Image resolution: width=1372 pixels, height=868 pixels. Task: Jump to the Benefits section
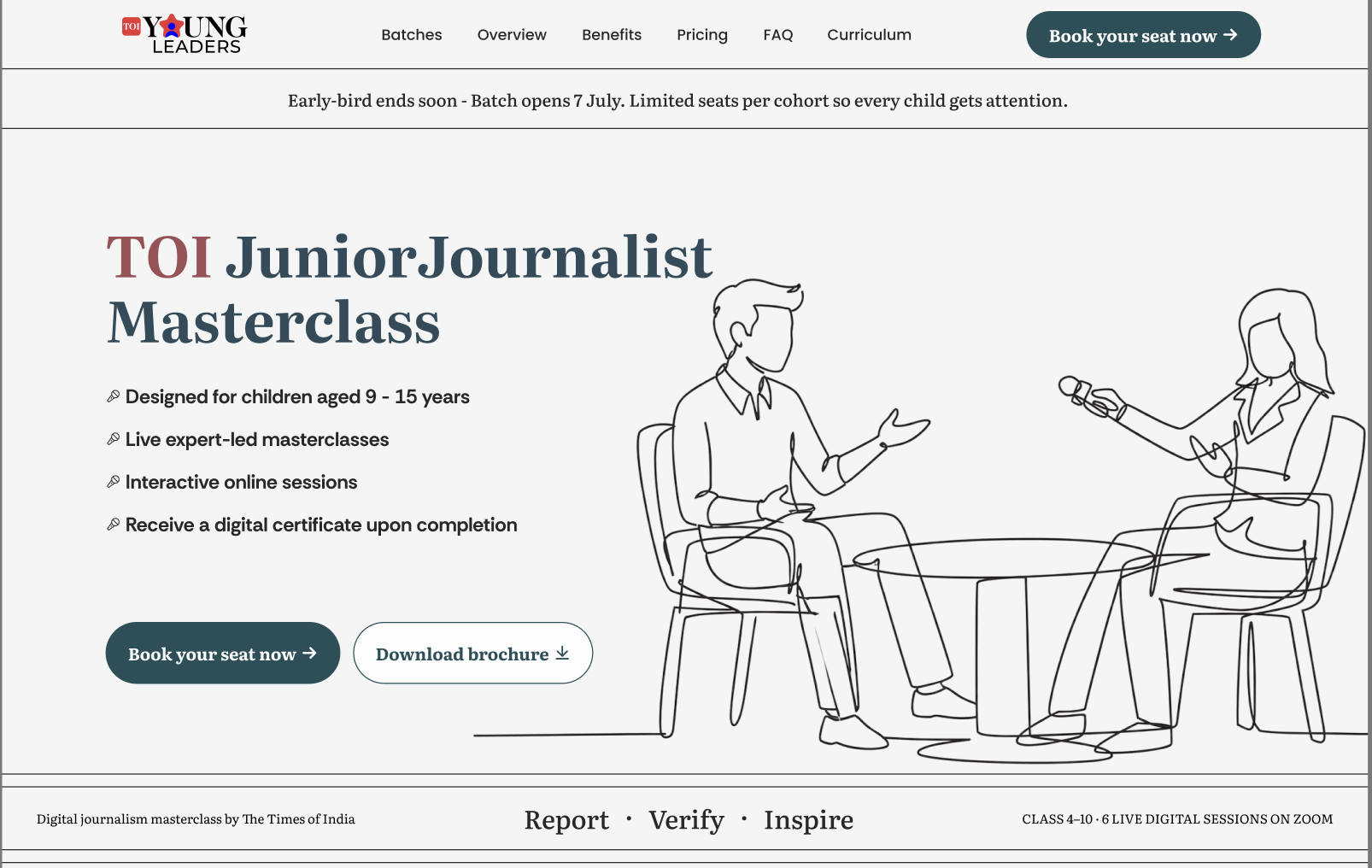[612, 35]
